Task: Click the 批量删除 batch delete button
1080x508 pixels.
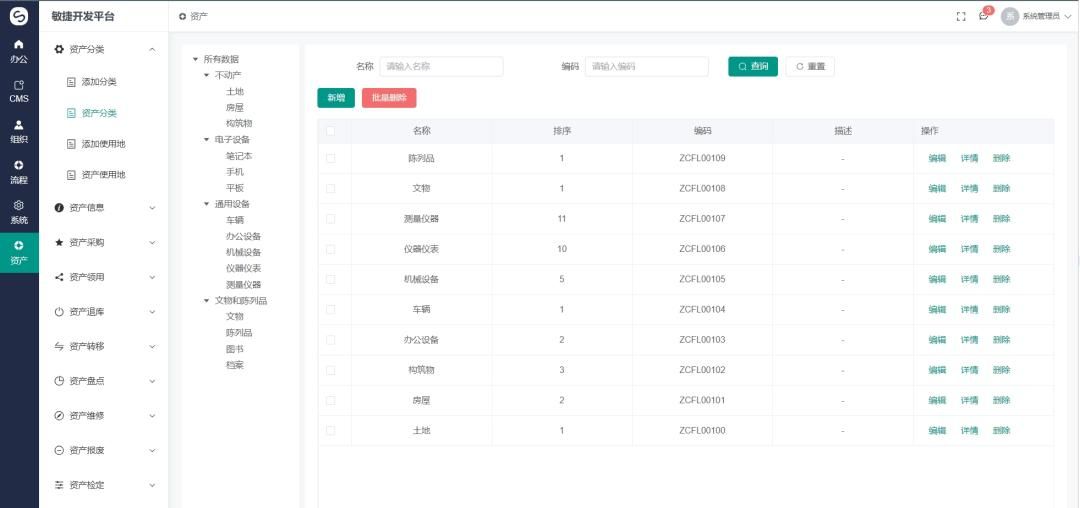Action: coord(389,98)
